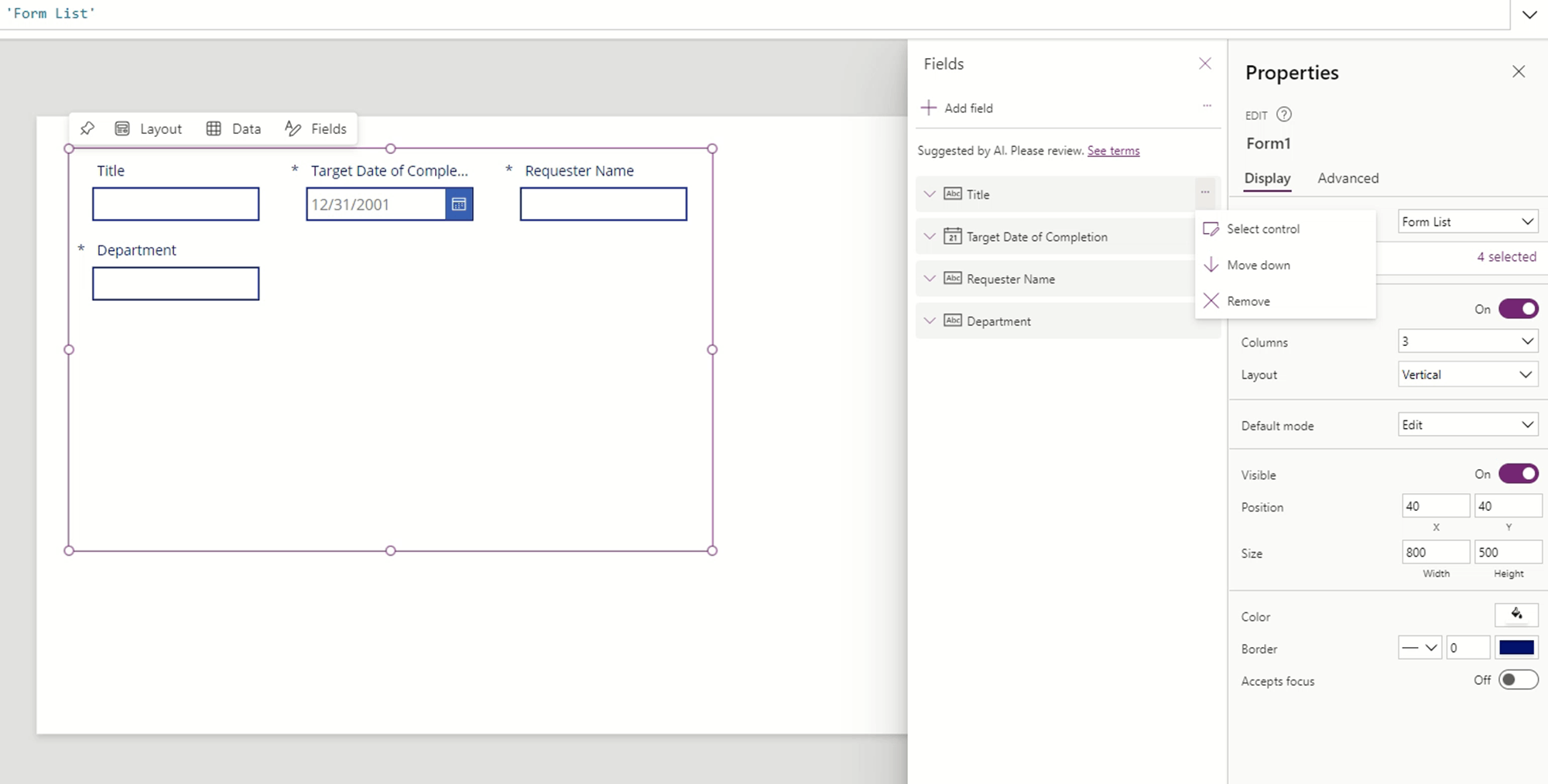Open the See terms link
Image resolution: width=1548 pixels, height=784 pixels.
pyautogui.click(x=1113, y=150)
